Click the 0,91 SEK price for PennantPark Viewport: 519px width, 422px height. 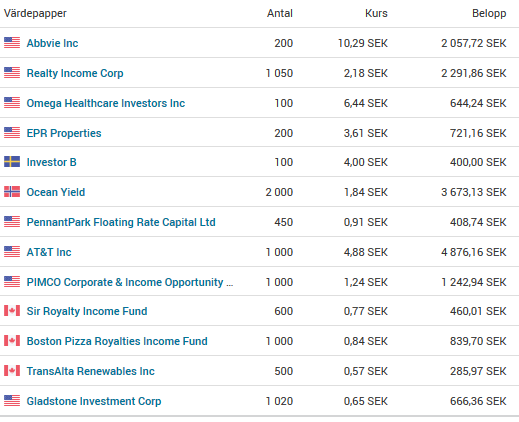(366, 222)
